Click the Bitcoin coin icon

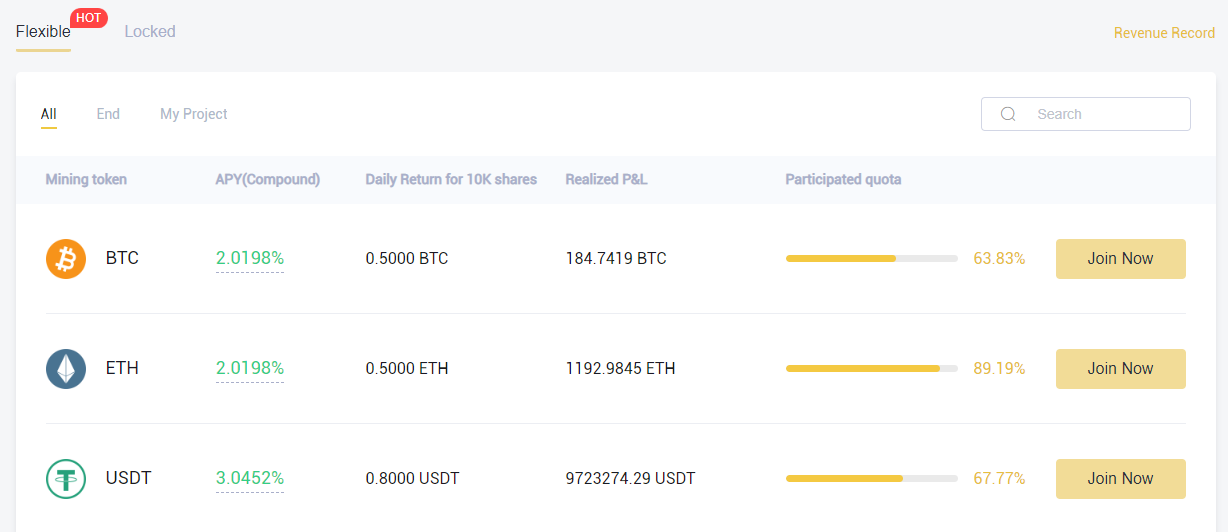point(66,259)
